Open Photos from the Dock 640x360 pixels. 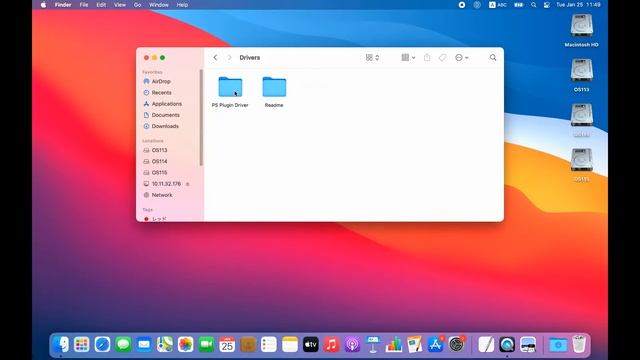pos(186,344)
